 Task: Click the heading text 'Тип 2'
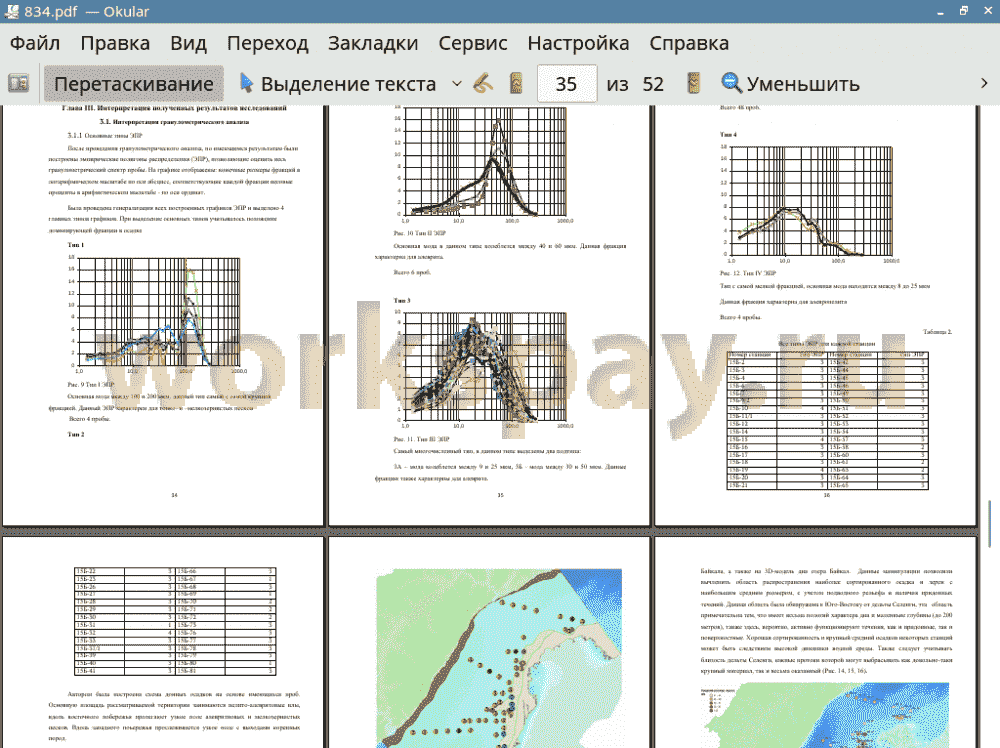76,435
